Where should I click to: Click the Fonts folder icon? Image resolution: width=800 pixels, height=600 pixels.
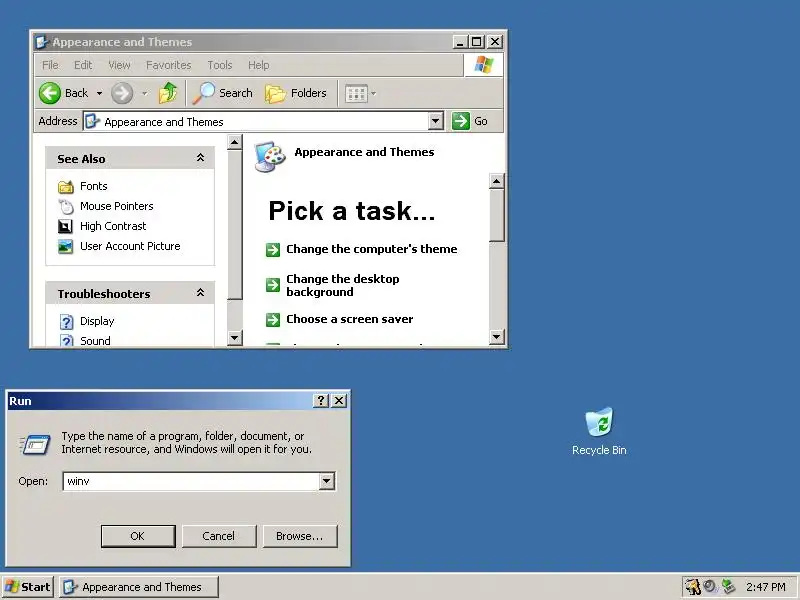tap(66, 187)
